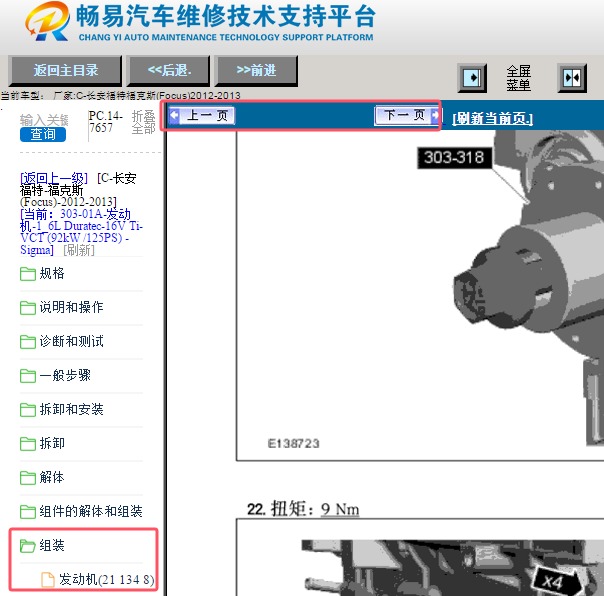Go back with the <<后退 button
The width and height of the screenshot is (604, 596).
pyautogui.click(x=169, y=71)
